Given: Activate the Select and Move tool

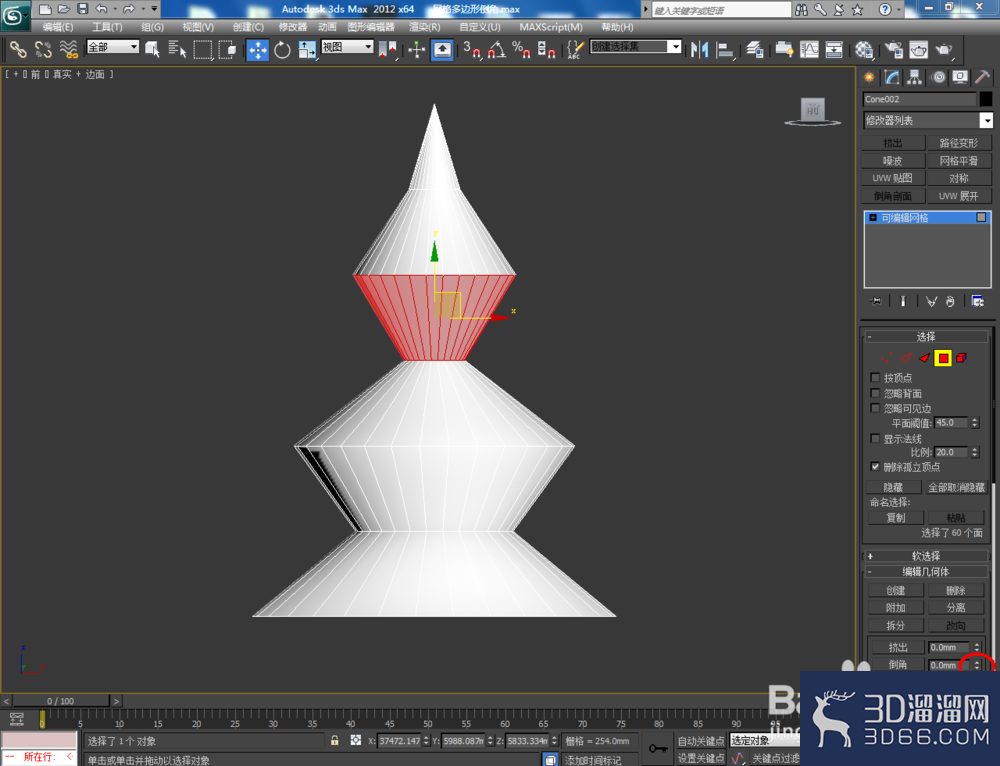Looking at the screenshot, I should tap(258, 50).
